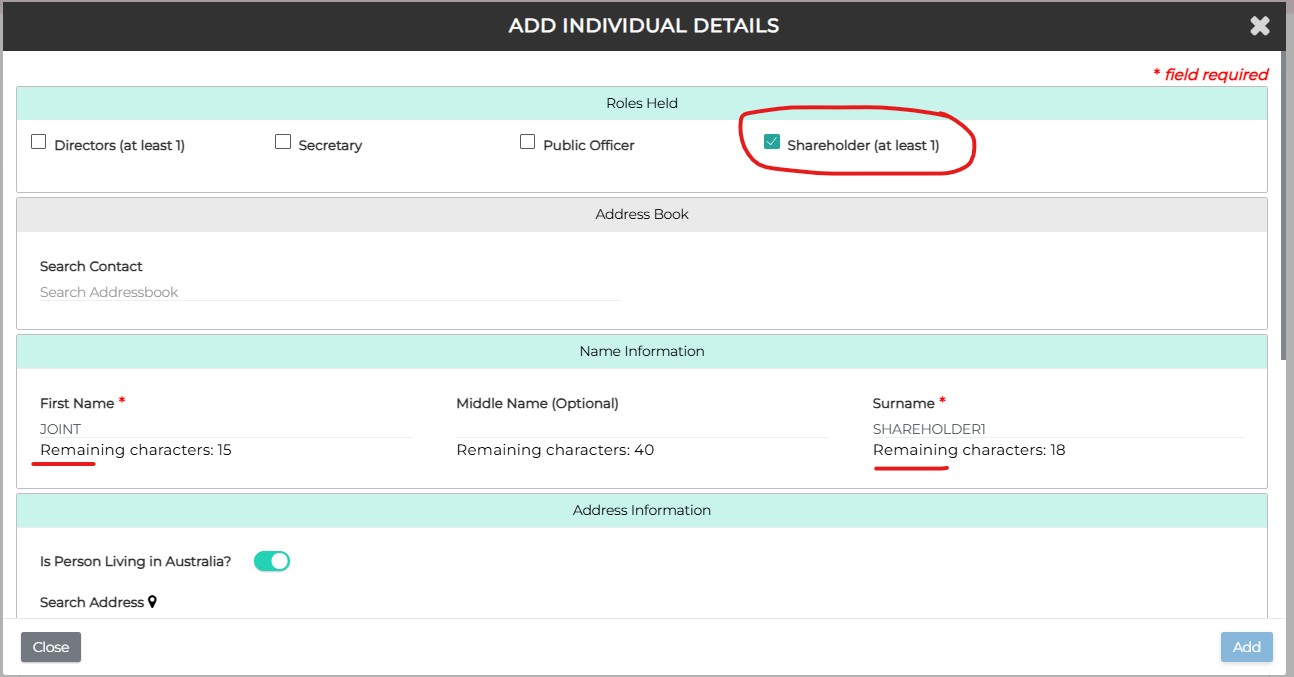The height and width of the screenshot is (677, 1294).
Task: Collapse the Roles Held section header
Action: (x=641, y=103)
